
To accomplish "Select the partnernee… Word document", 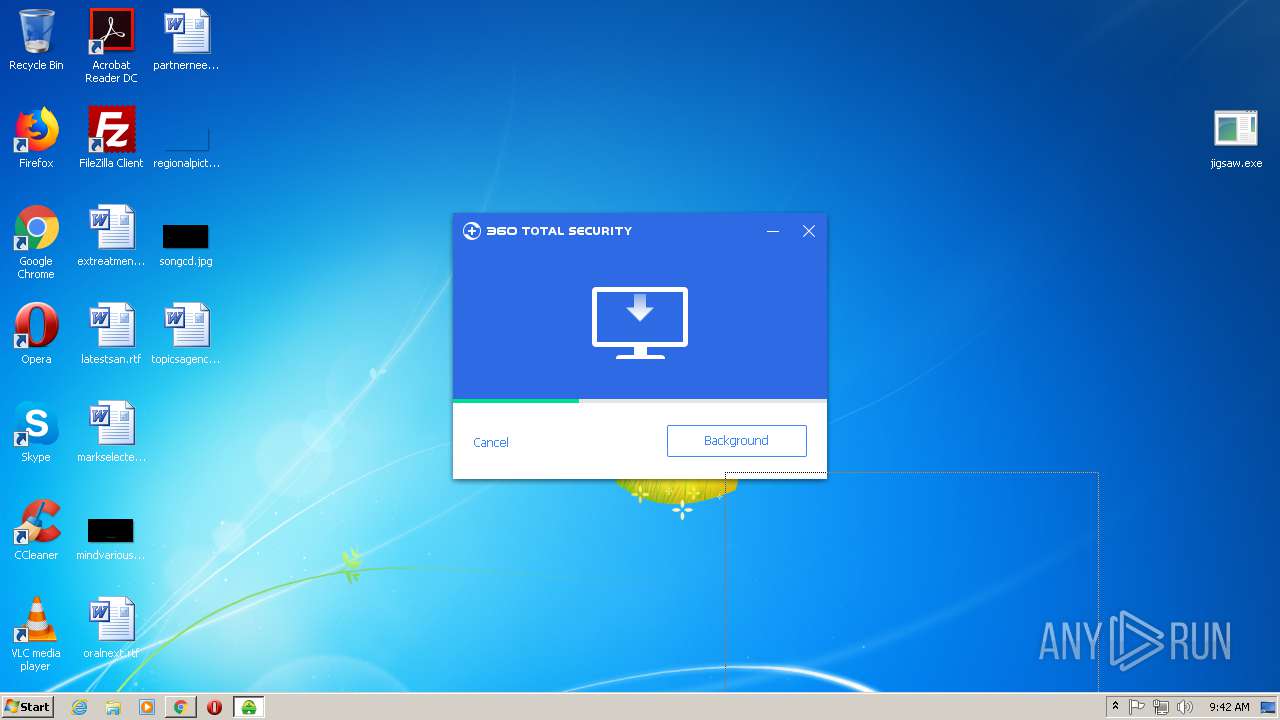I will [186, 40].
